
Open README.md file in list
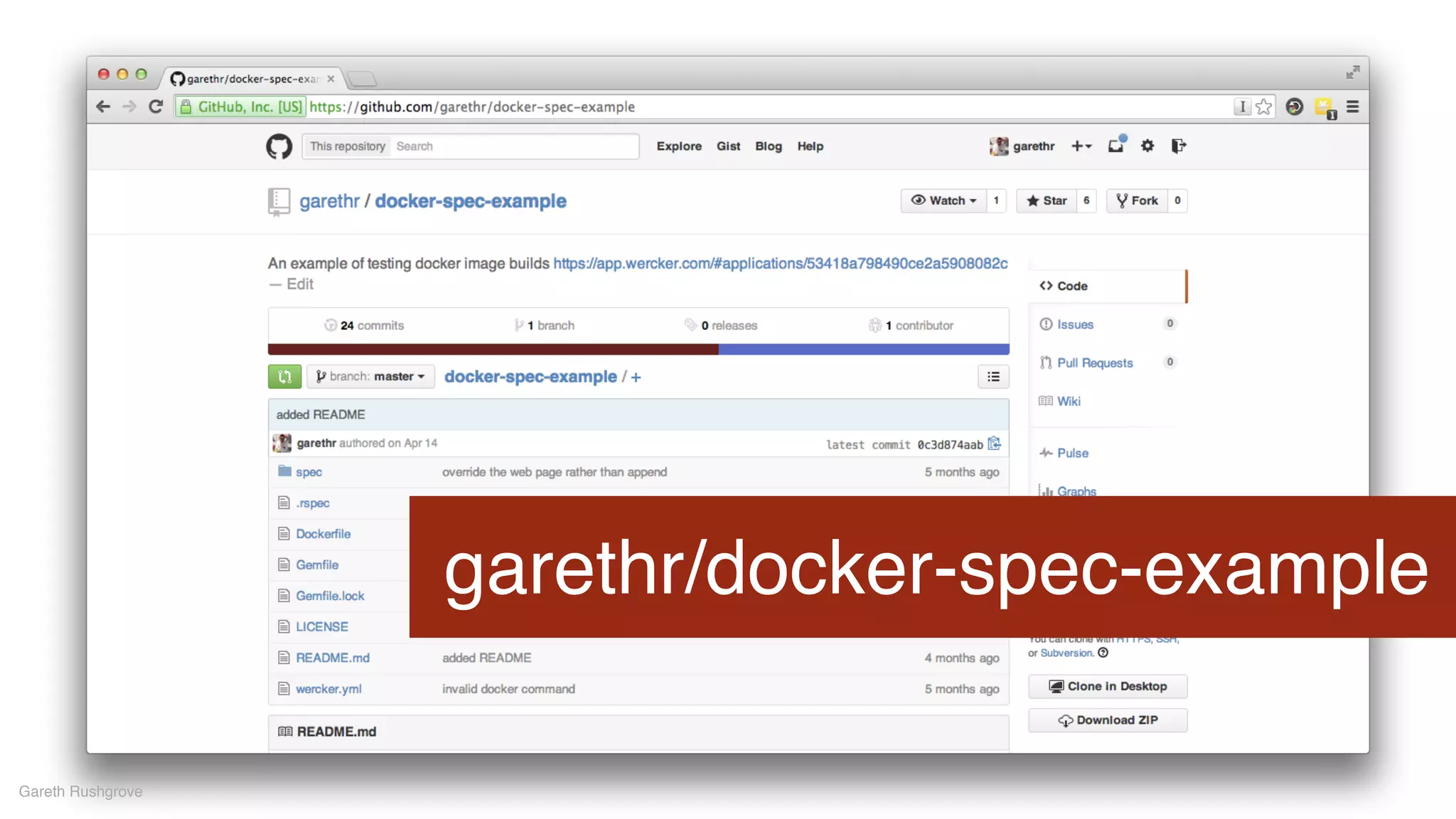333,658
